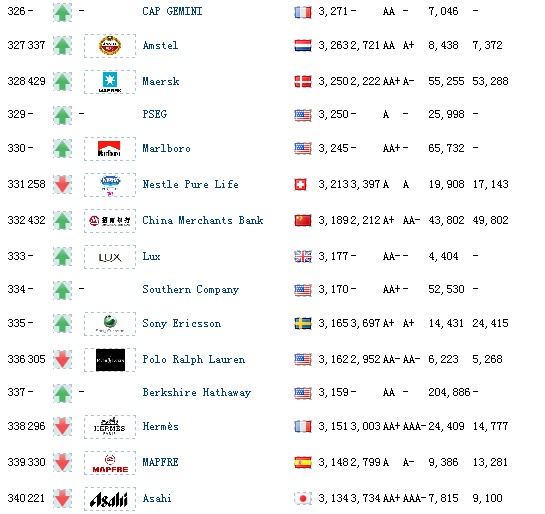The height and width of the screenshot is (514, 545).
Task: Click the Asahi logo image
Action: [110, 499]
